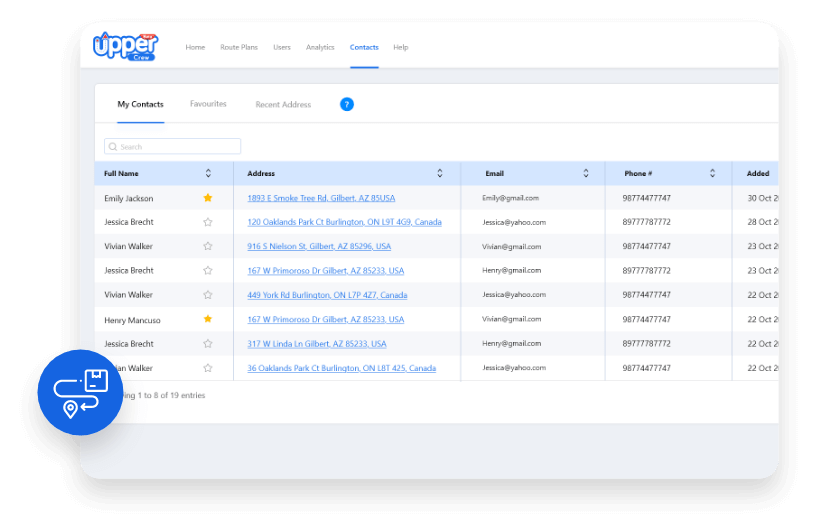Open Analytics navigation item
The image size is (816, 531).
[320, 47]
